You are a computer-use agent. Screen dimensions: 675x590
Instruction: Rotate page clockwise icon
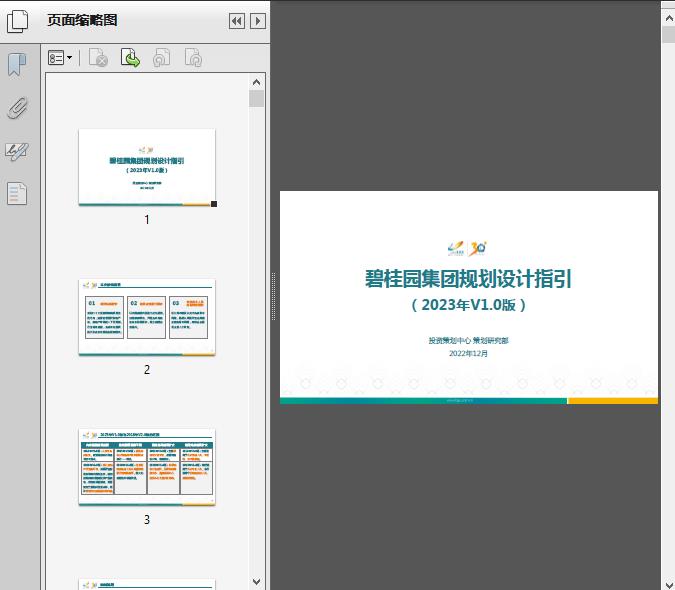pyautogui.click(x=193, y=58)
